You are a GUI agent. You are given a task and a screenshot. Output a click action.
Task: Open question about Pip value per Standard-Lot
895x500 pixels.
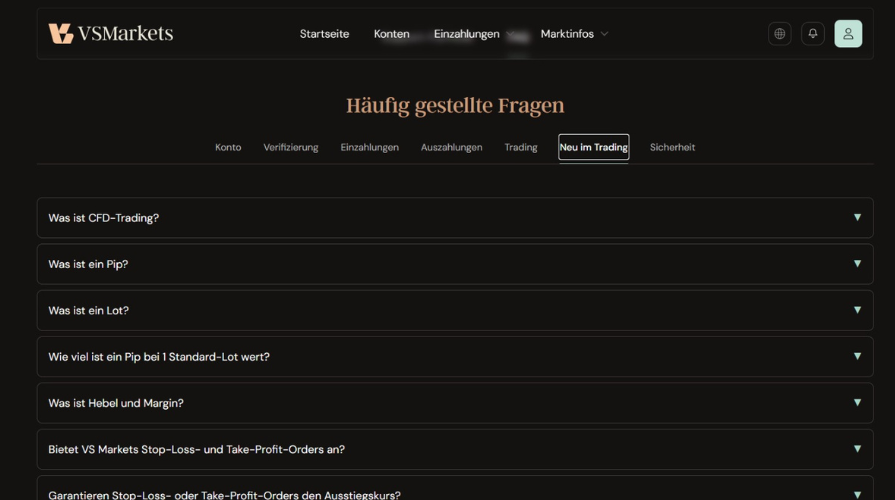point(159,357)
